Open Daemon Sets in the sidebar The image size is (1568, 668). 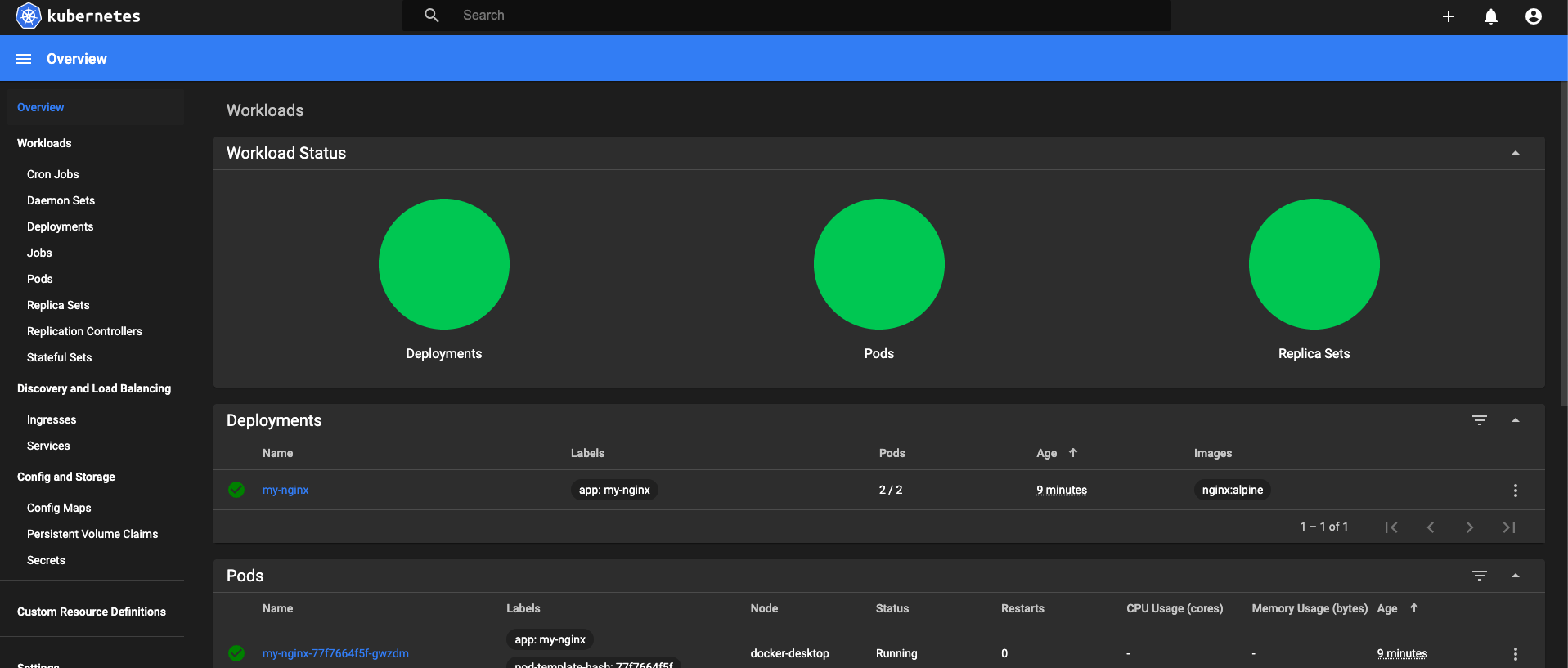(x=61, y=200)
